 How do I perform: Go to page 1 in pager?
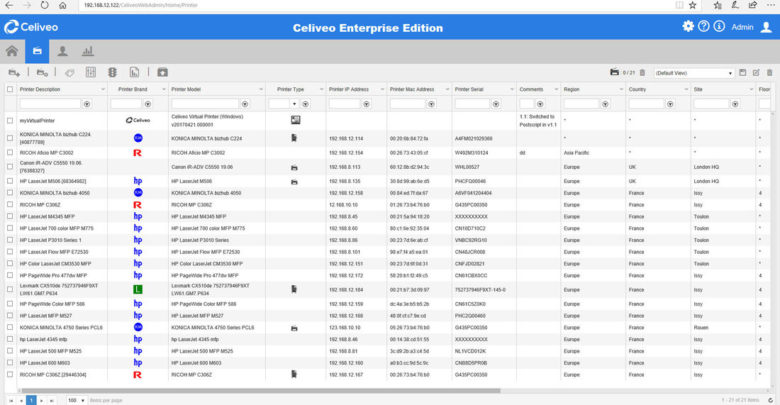31,400
